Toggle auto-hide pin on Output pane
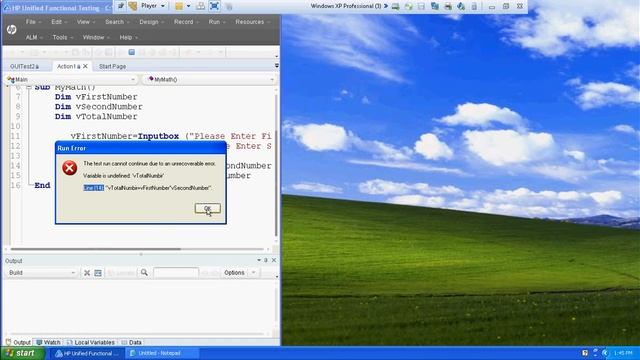 tap(266, 260)
